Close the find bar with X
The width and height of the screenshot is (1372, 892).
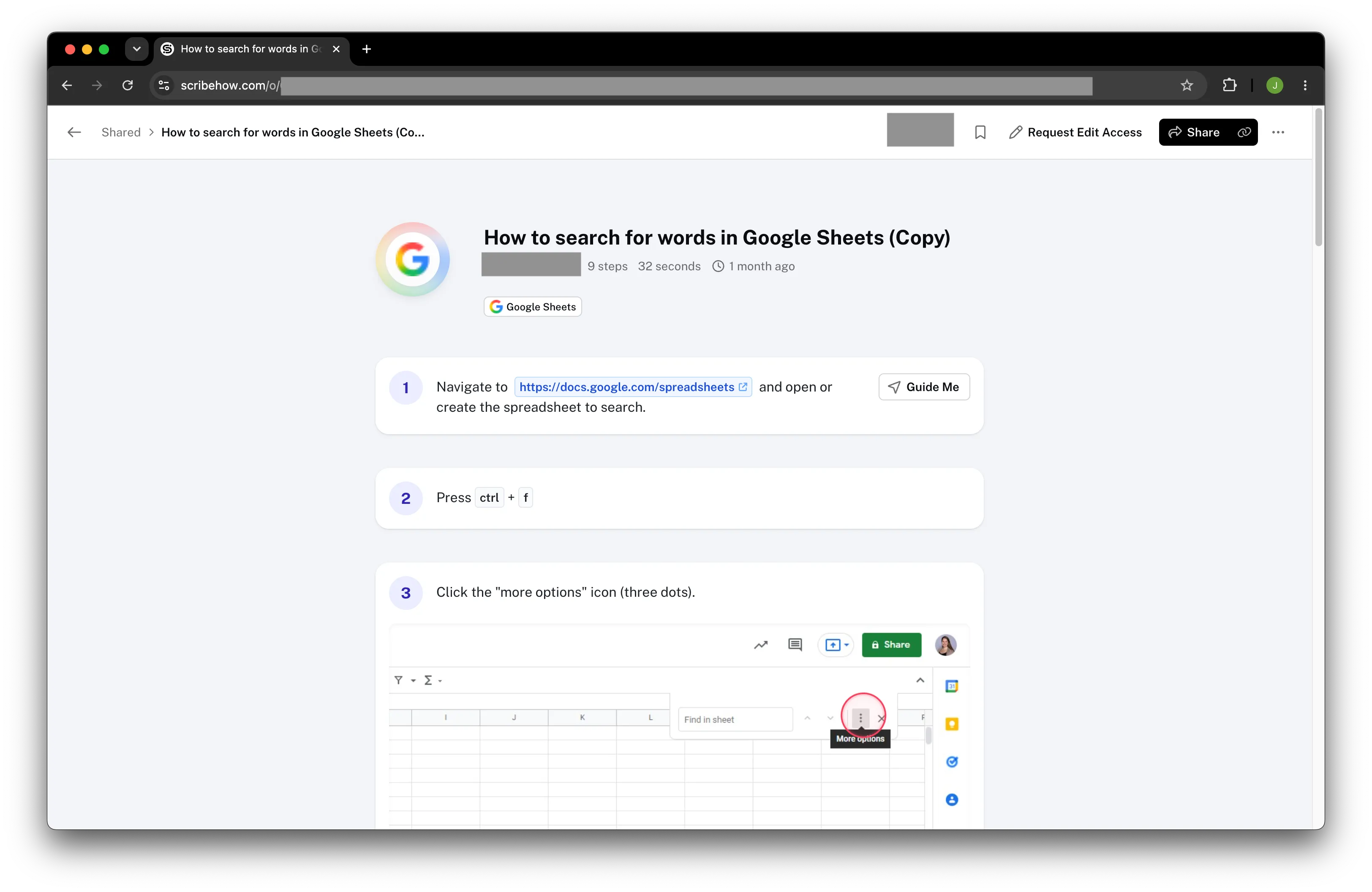tap(881, 718)
